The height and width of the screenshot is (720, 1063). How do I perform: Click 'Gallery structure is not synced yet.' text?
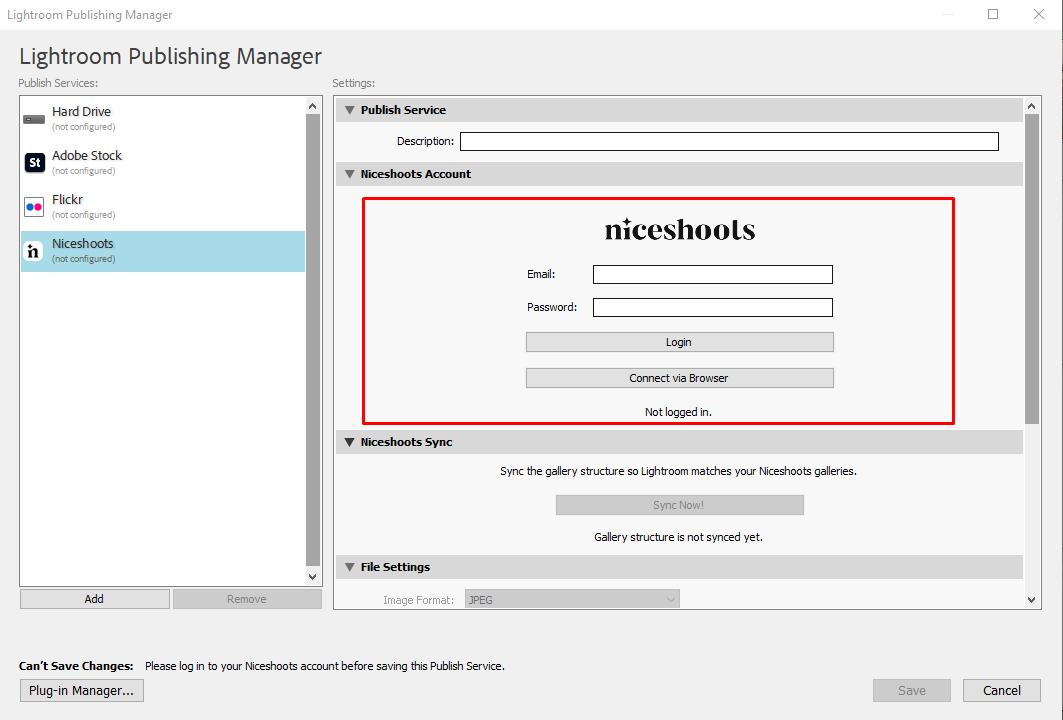(x=678, y=537)
